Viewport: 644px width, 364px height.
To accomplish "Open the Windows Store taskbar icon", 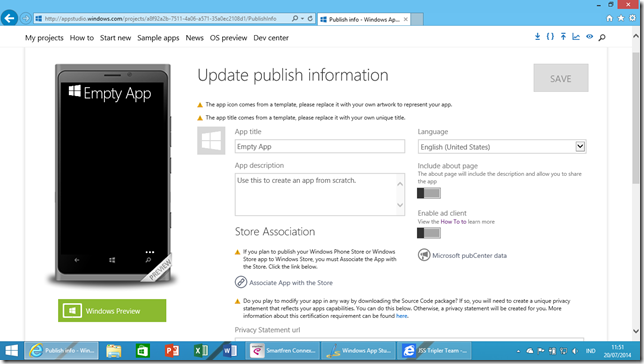I will [x=143, y=351].
